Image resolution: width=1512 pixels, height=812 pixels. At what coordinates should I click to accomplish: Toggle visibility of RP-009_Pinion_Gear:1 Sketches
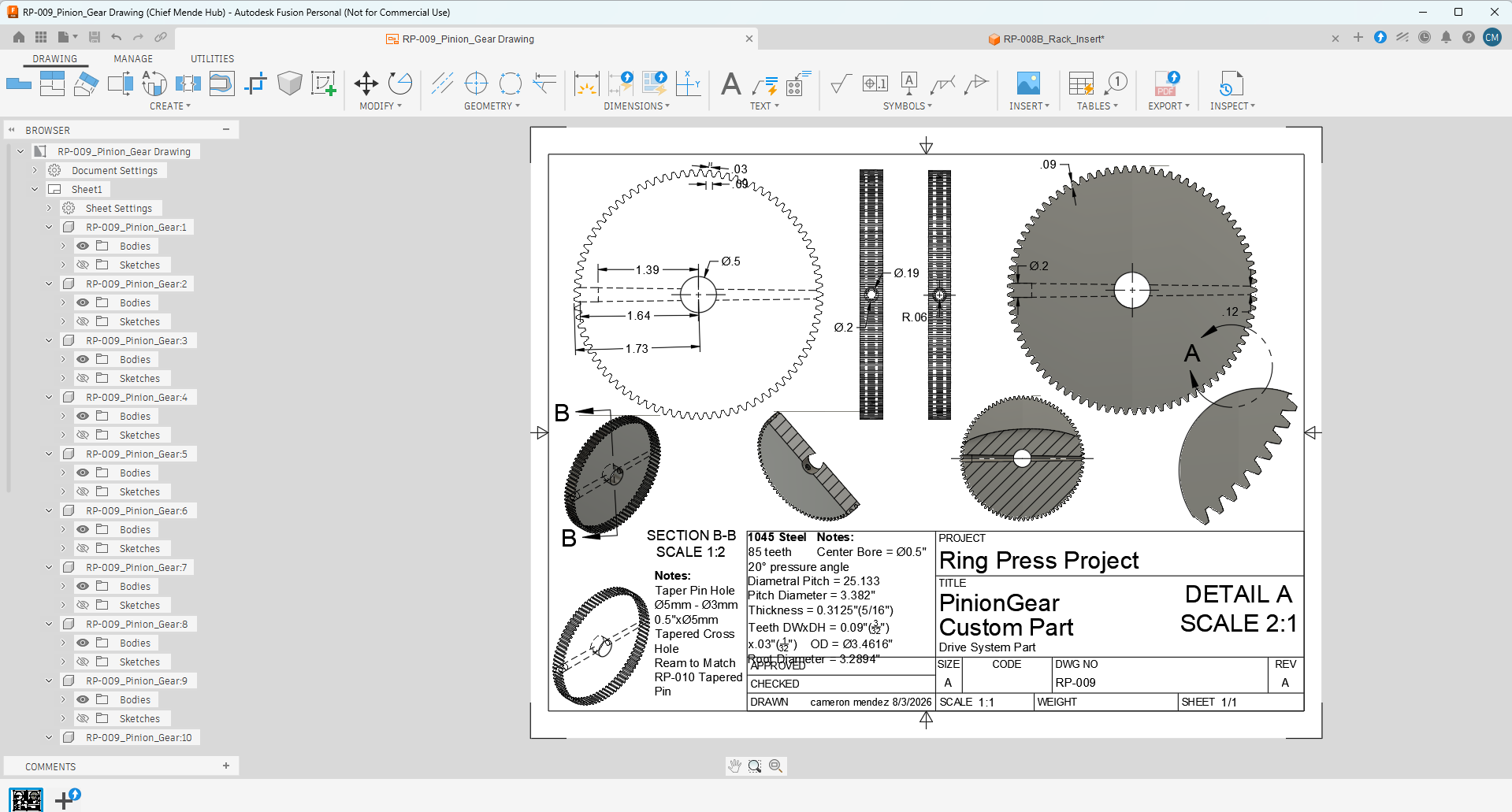click(83, 265)
